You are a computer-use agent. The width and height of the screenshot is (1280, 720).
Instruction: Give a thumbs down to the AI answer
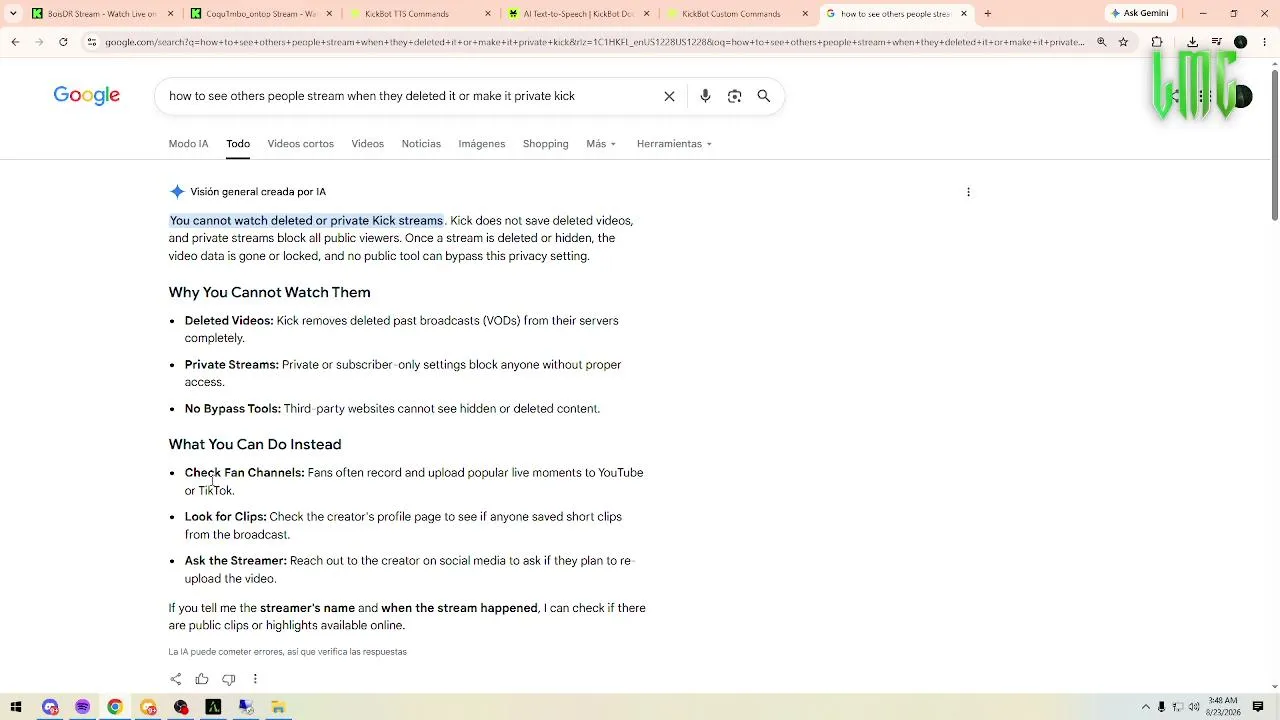pos(228,679)
